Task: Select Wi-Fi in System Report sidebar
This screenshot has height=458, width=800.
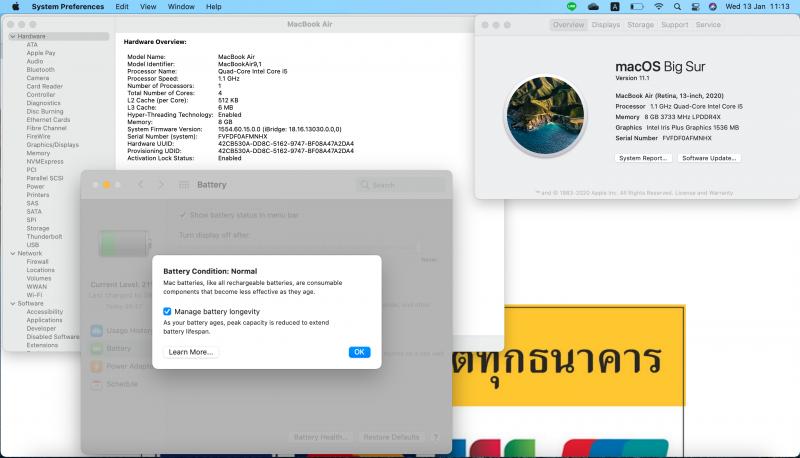Action: [34, 295]
